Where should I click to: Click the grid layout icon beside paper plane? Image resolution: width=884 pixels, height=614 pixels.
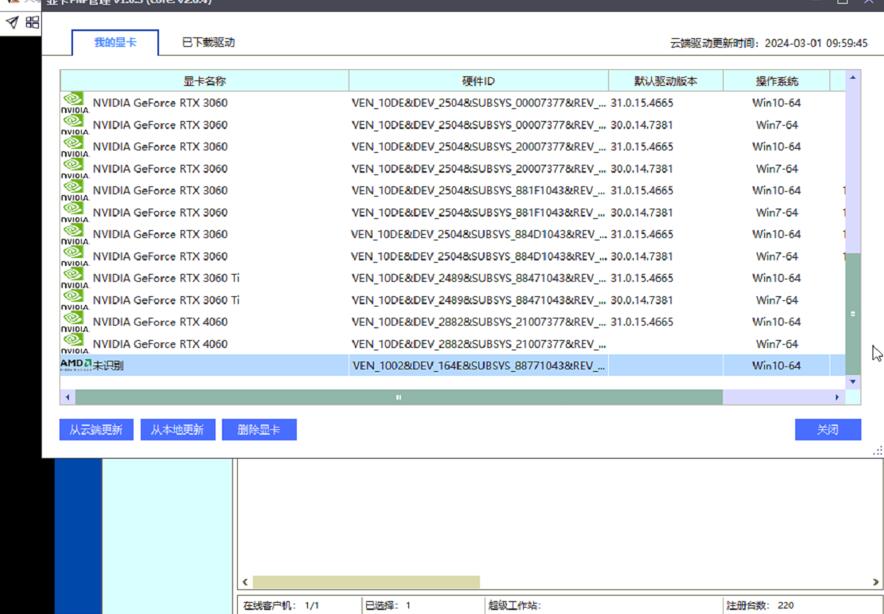click(32, 22)
